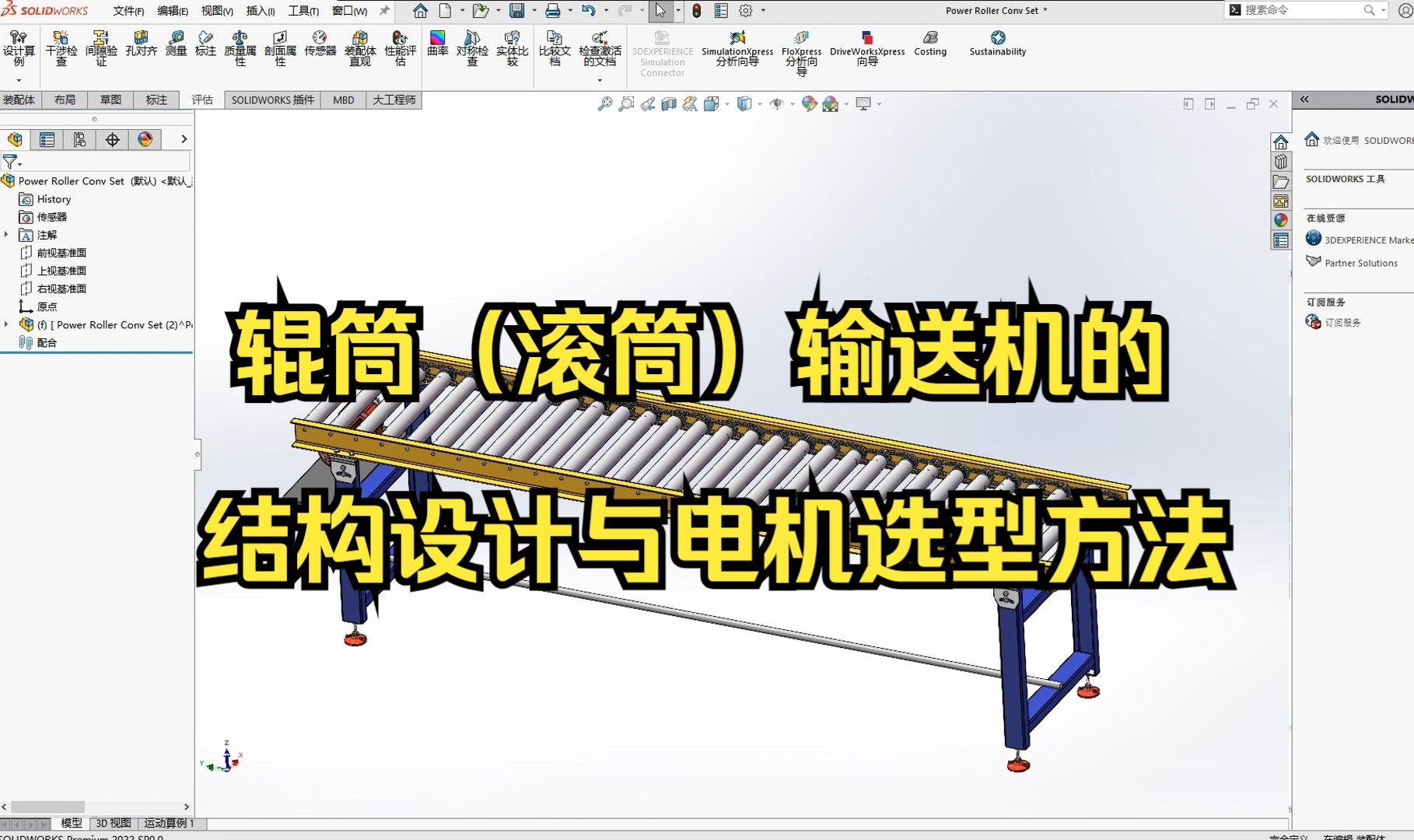Image resolution: width=1414 pixels, height=840 pixels.
Task: Run the Sustainability tool
Action: (996, 45)
